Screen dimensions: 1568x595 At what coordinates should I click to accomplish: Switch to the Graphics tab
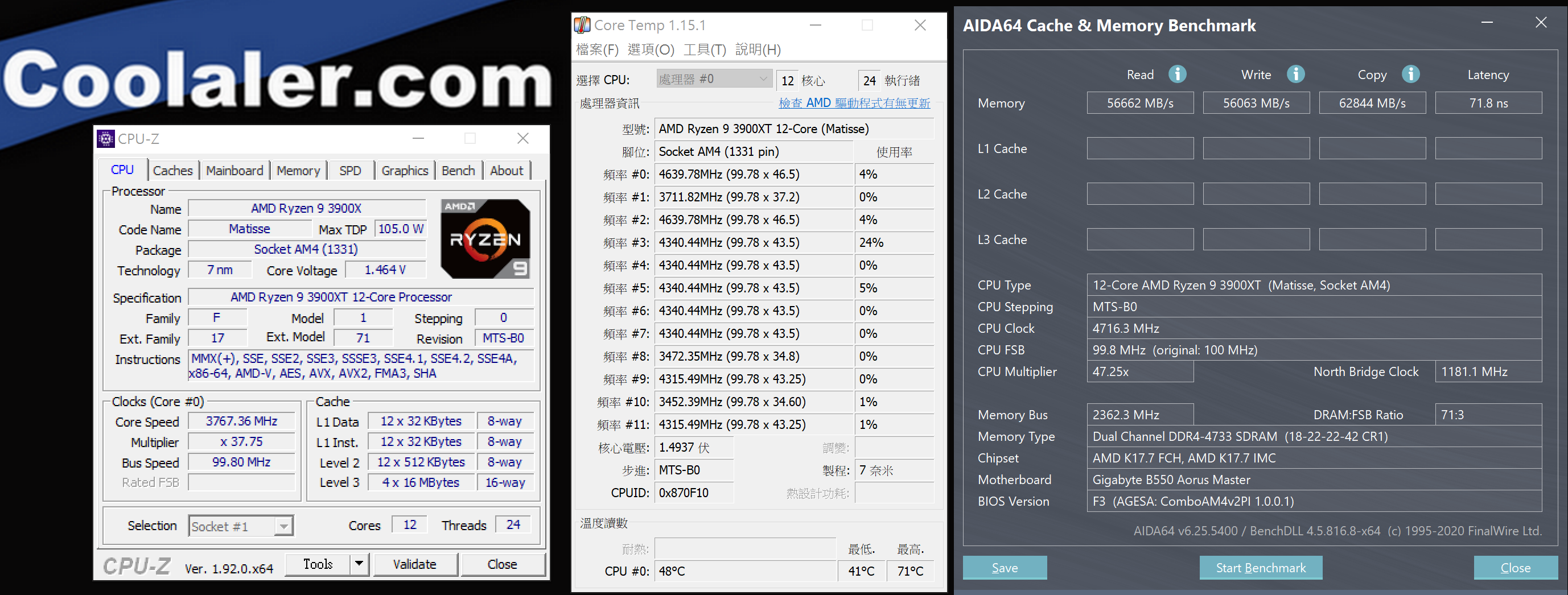(x=405, y=170)
